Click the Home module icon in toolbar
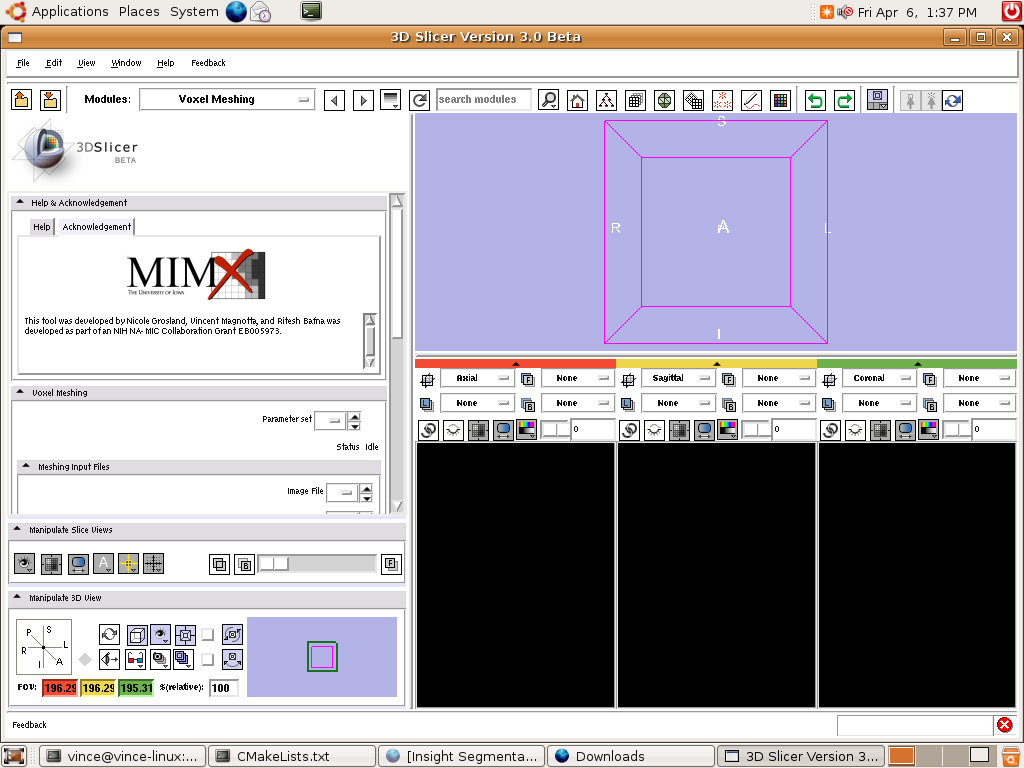 [577, 100]
